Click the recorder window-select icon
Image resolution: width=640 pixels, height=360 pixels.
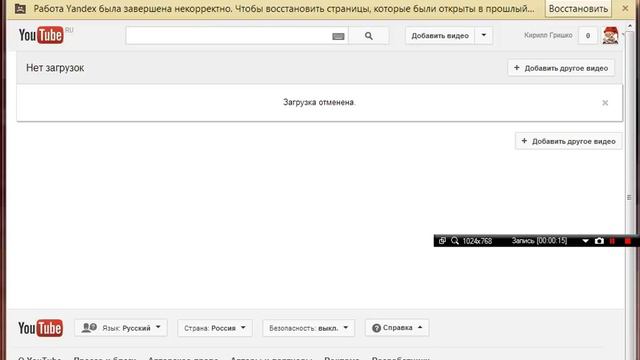click(x=442, y=241)
